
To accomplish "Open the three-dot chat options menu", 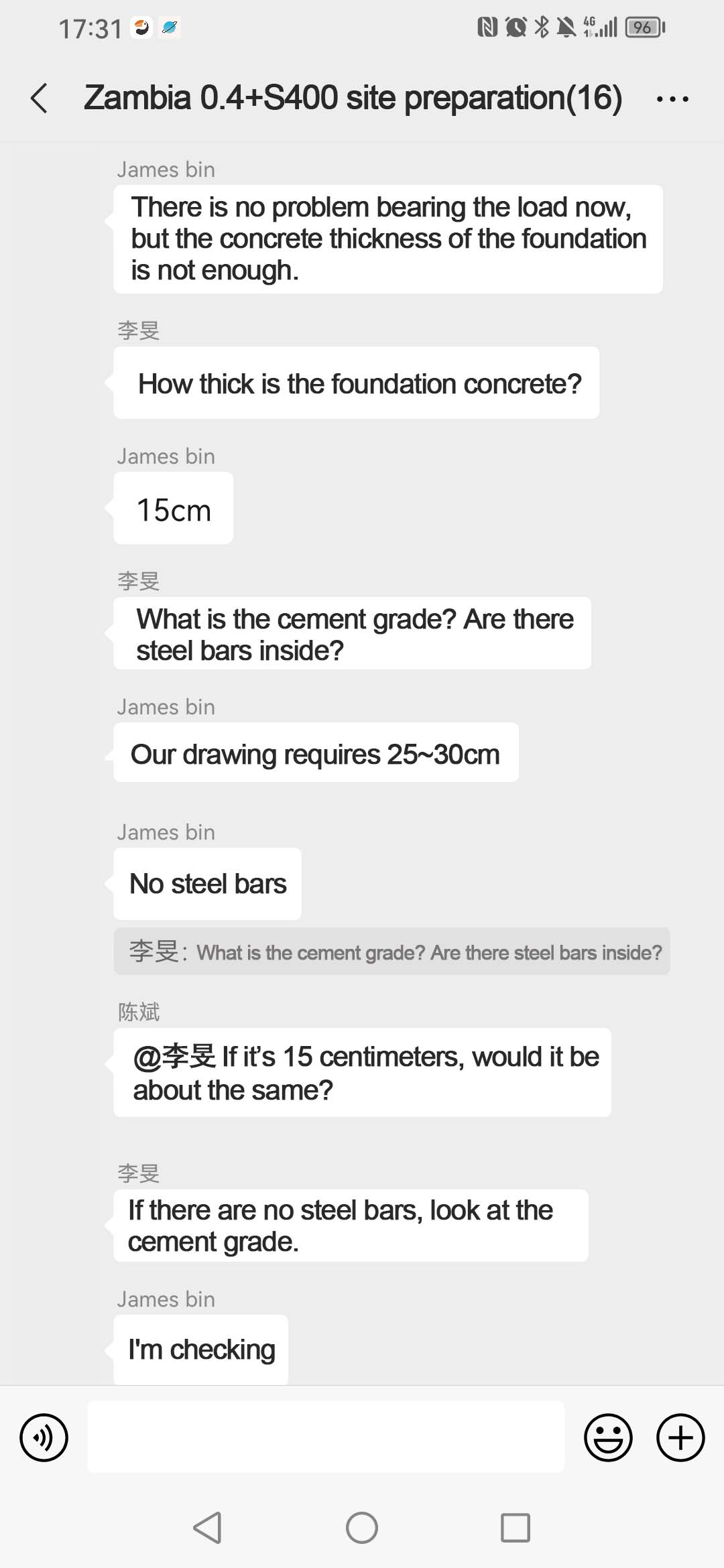I will pos(672,99).
